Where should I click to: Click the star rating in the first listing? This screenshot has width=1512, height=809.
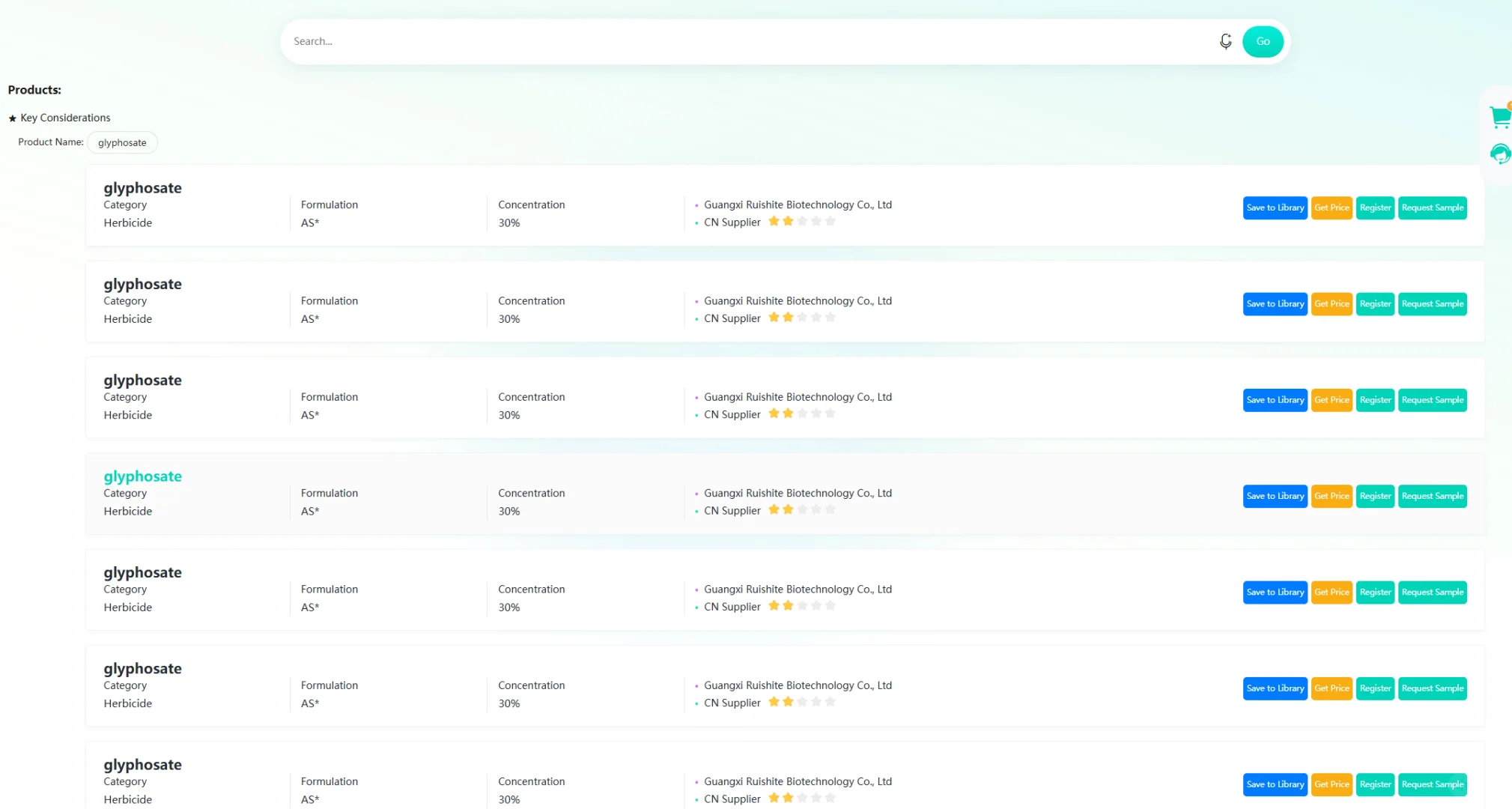point(801,222)
